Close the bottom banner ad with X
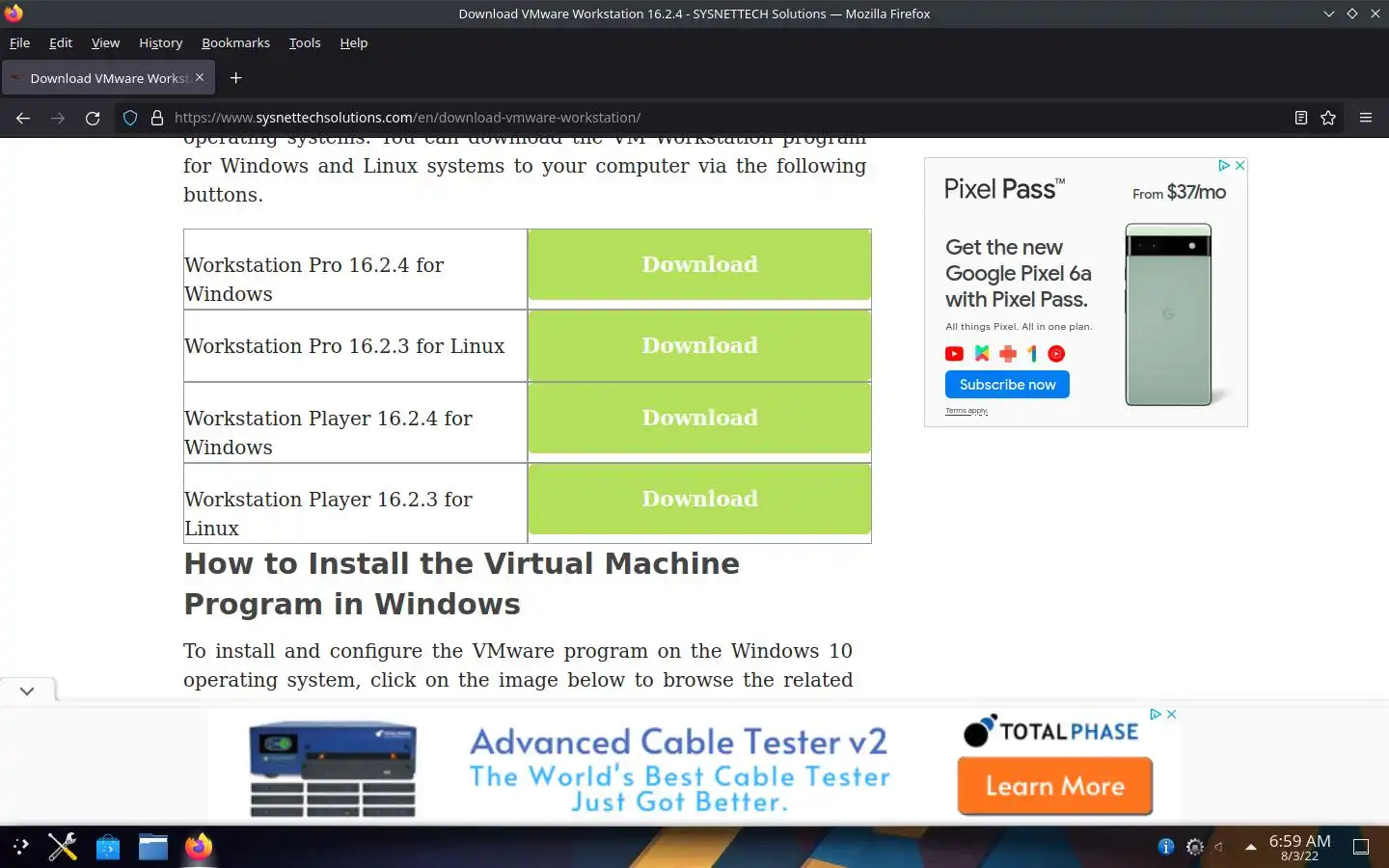The height and width of the screenshot is (868, 1389). pyautogui.click(x=1171, y=715)
